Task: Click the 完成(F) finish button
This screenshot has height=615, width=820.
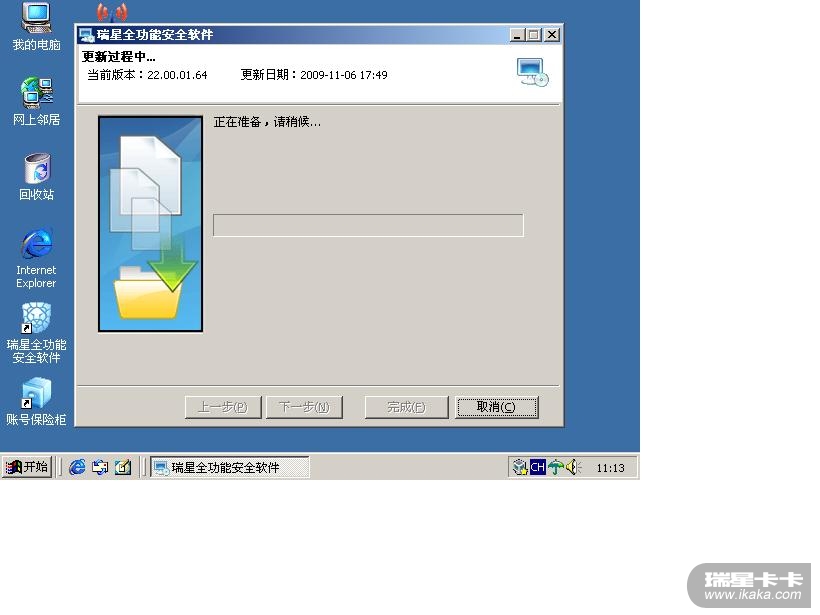Action: pyautogui.click(x=406, y=407)
